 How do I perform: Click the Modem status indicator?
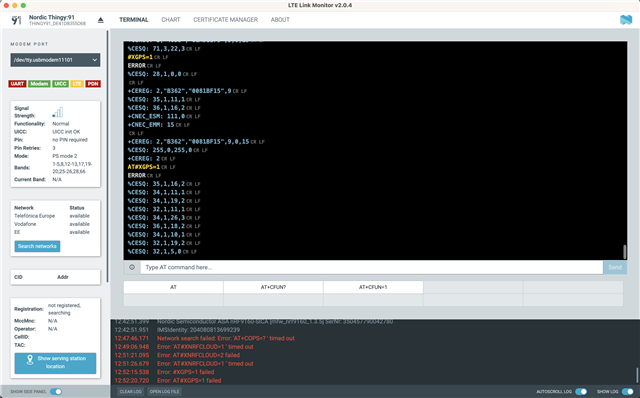[x=39, y=84]
